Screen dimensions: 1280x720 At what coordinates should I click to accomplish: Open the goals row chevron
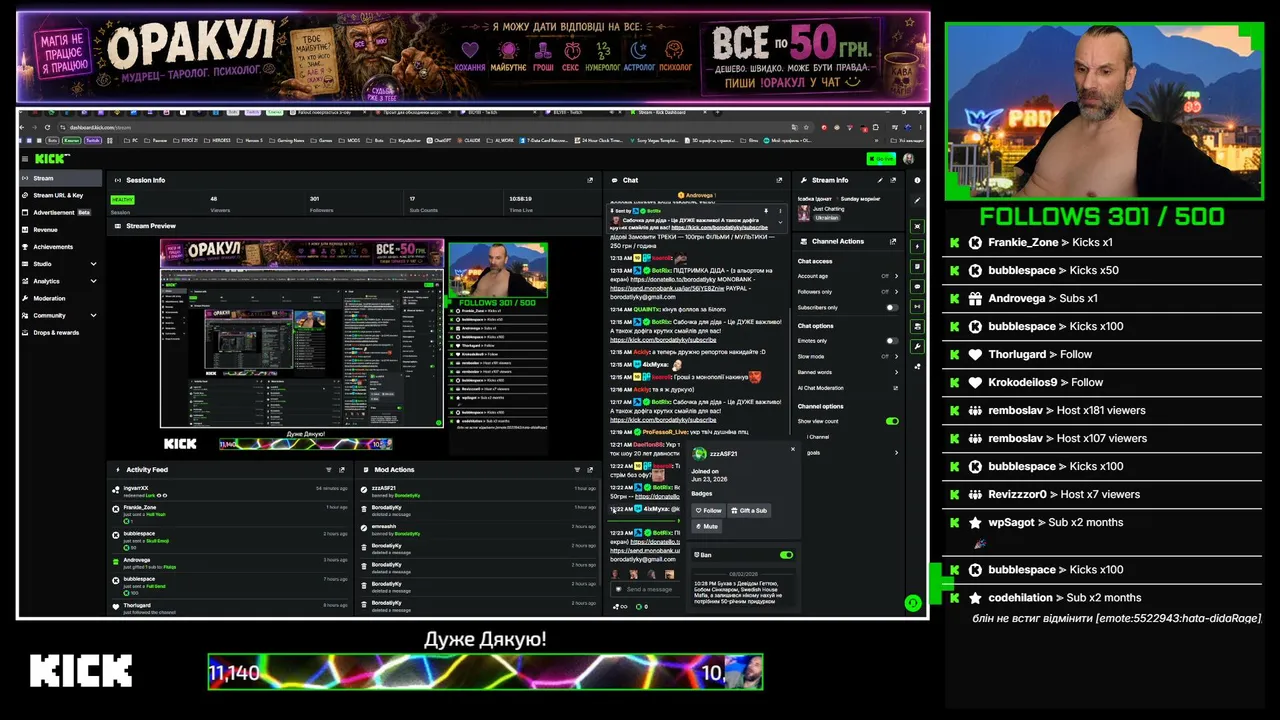point(895,453)
